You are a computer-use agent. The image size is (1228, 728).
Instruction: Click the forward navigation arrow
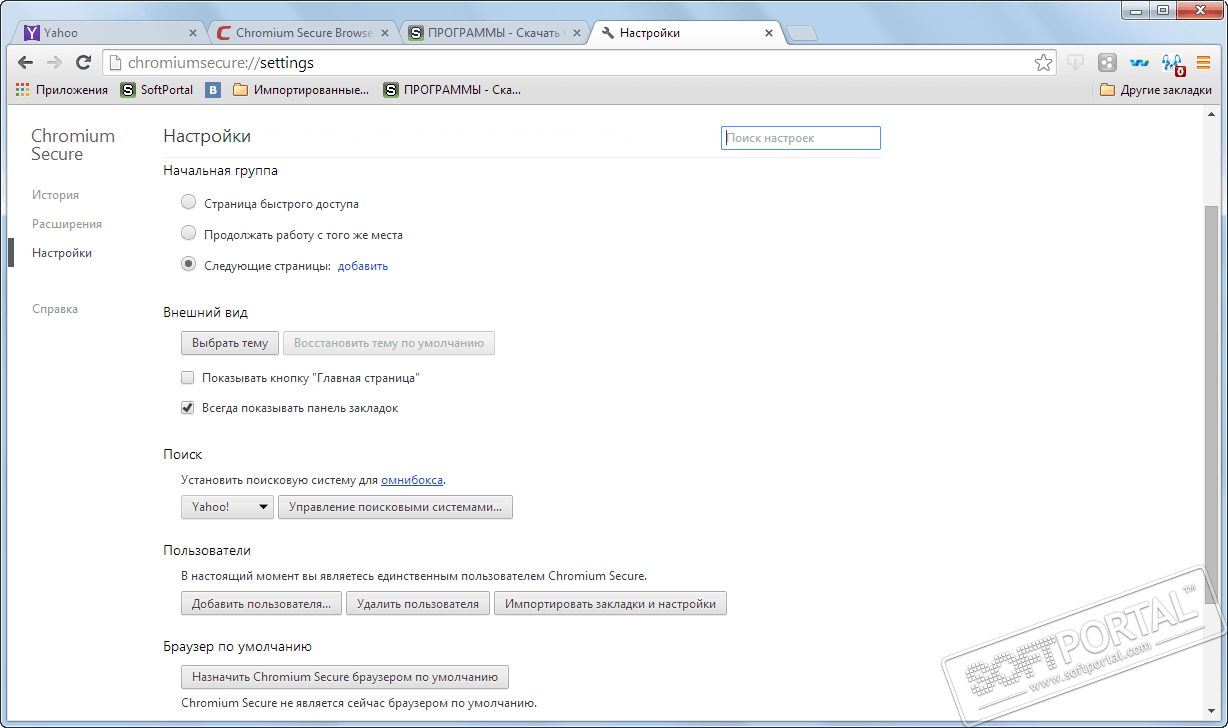[54, 63]
